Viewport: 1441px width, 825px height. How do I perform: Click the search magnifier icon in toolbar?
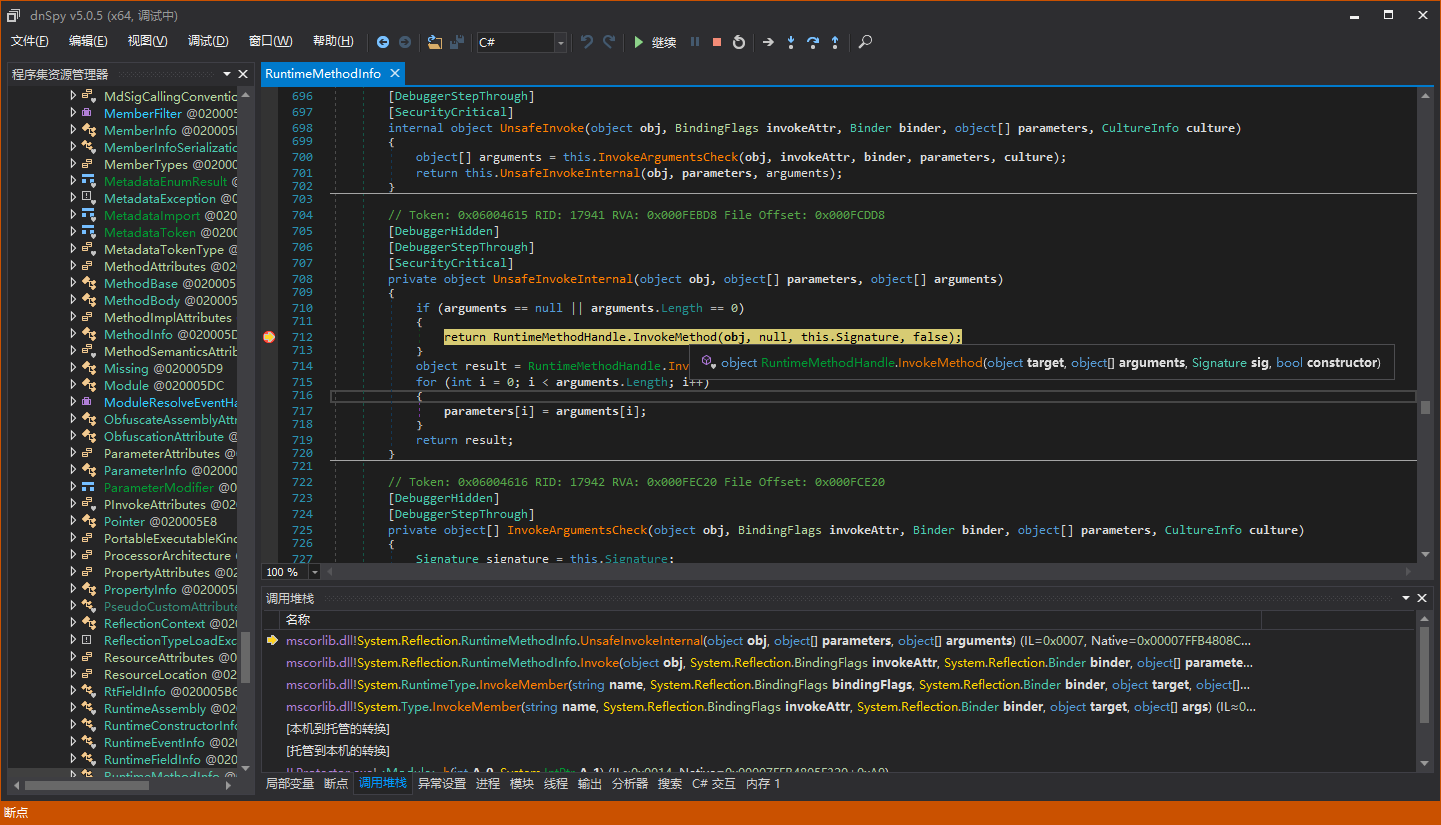click(x=866, y=42)
